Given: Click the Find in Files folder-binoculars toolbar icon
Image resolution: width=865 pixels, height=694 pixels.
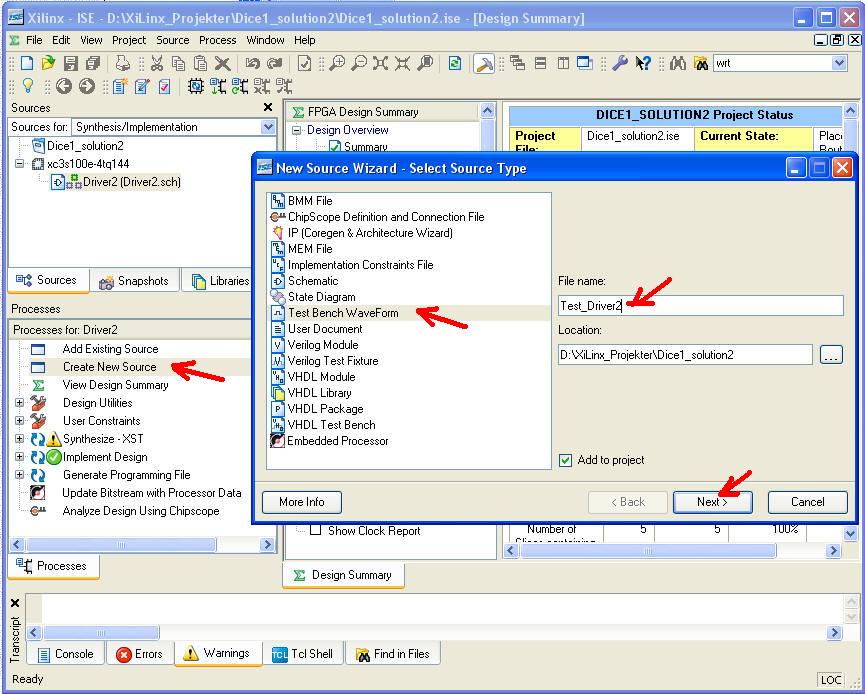Looking at the screenshot, I should click(x=701, y=63).
